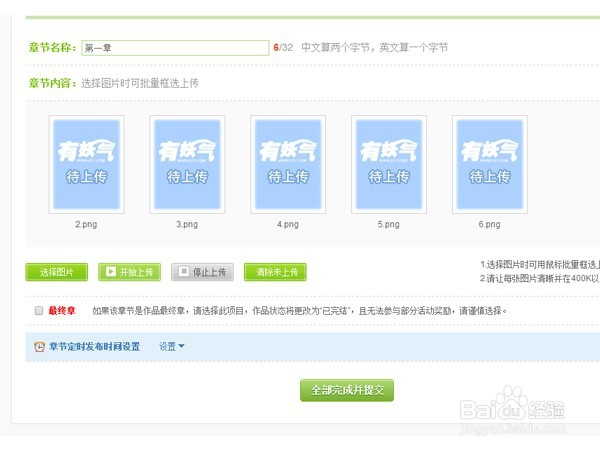Select the 5.png pending upload thumbnail
Image resolution: width=600 pixels, height=450 pixels.
coord(389,164)
